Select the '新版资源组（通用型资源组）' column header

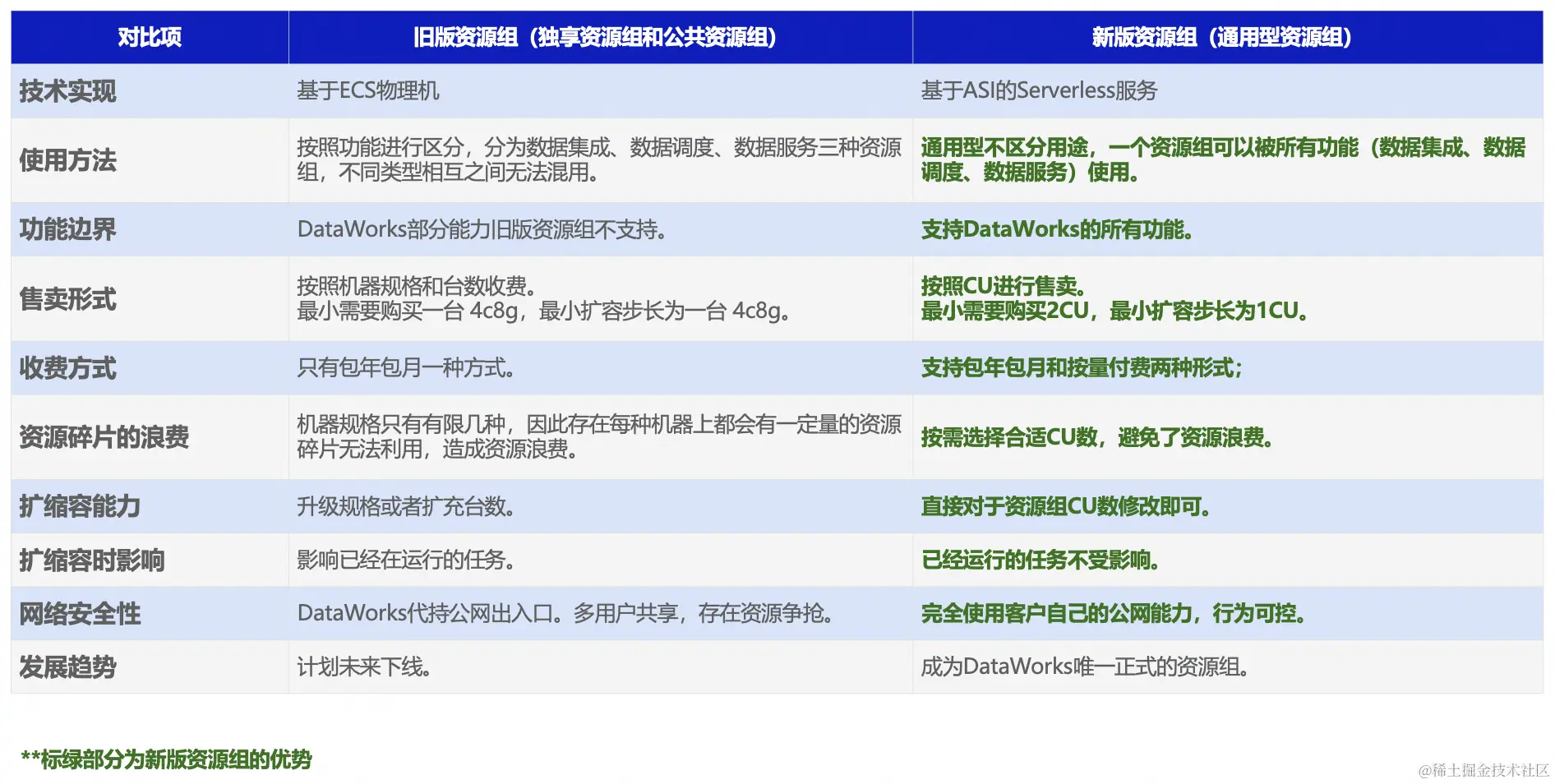(1227, 37)
